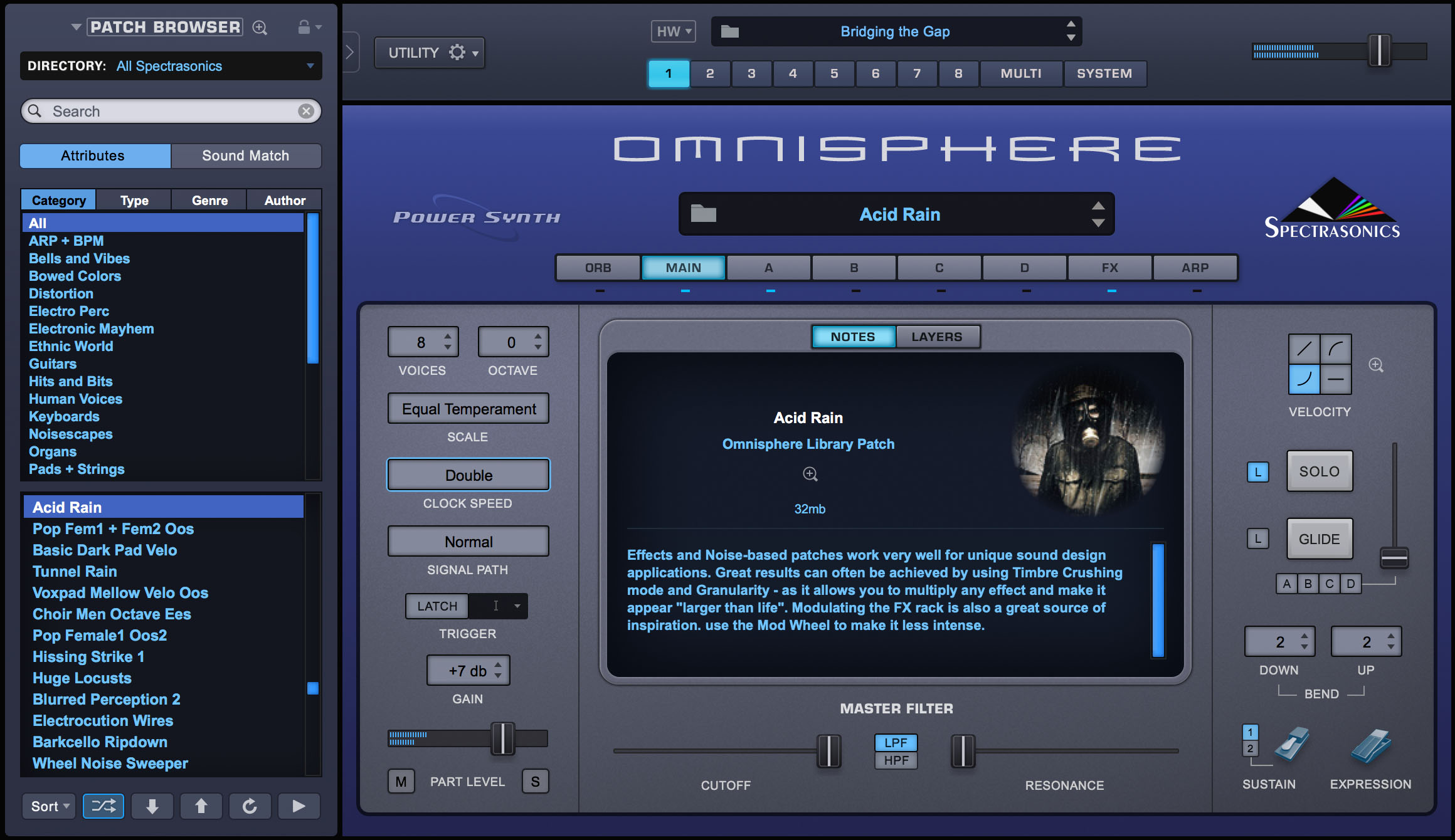Click the GLIDE icon button
1455x840 pixels.
[x=1320, y=540]
